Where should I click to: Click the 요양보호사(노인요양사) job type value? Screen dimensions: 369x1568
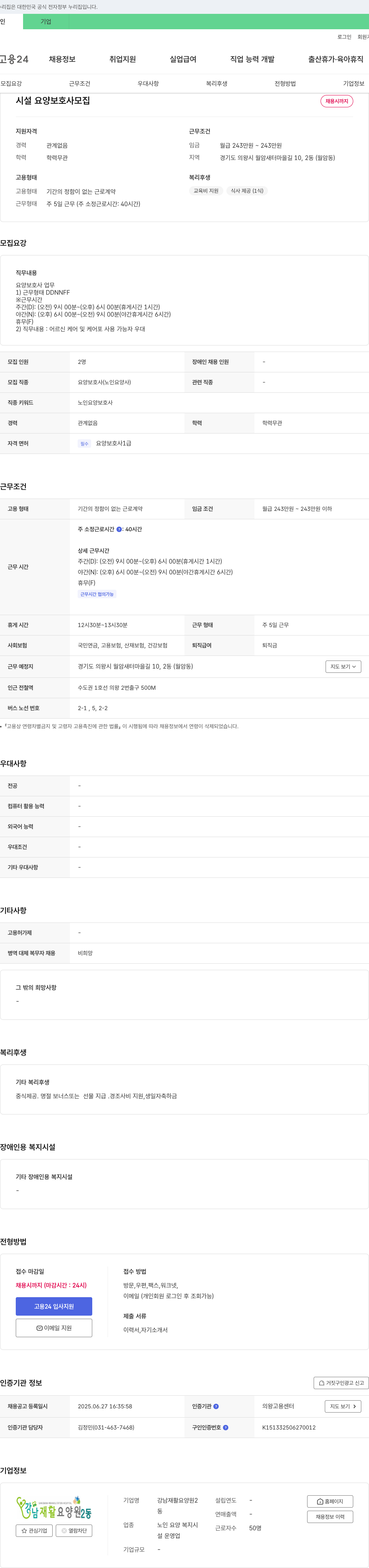tap(105, 382)
